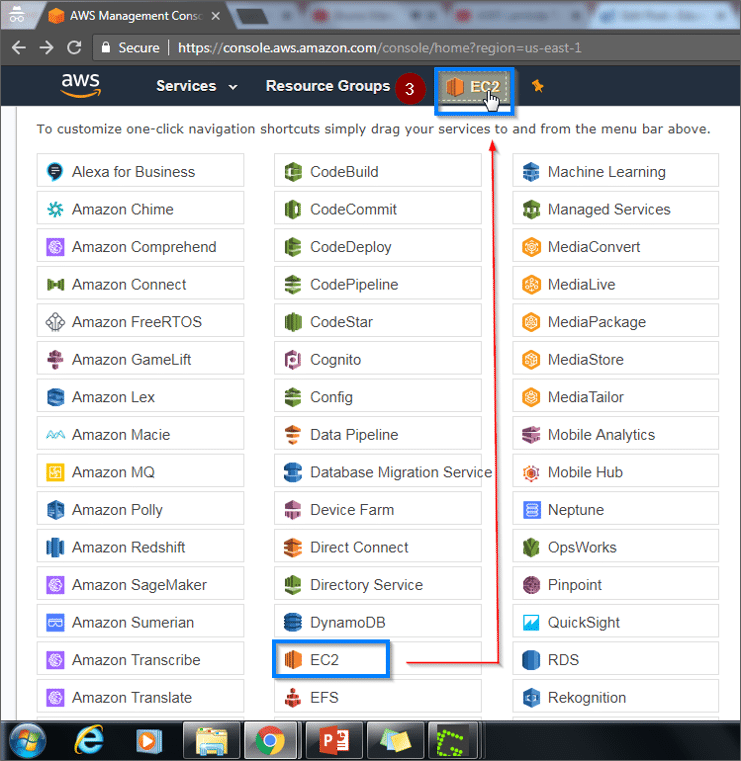Open the Services dropdown menu
This screenshot has height=761, width=741.
coord(197,86)
